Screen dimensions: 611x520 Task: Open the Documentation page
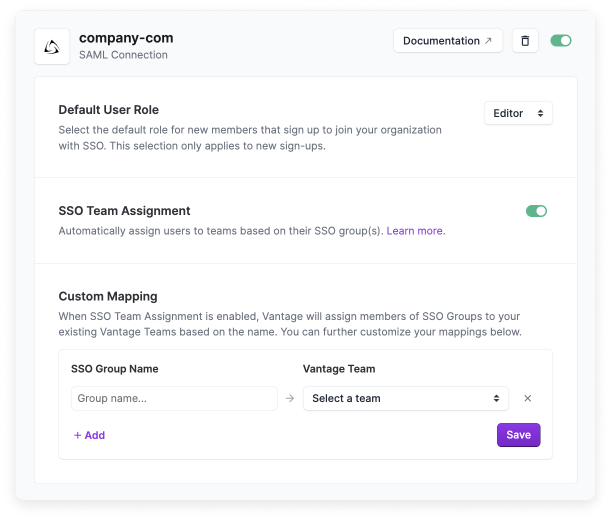coord(441,41)
